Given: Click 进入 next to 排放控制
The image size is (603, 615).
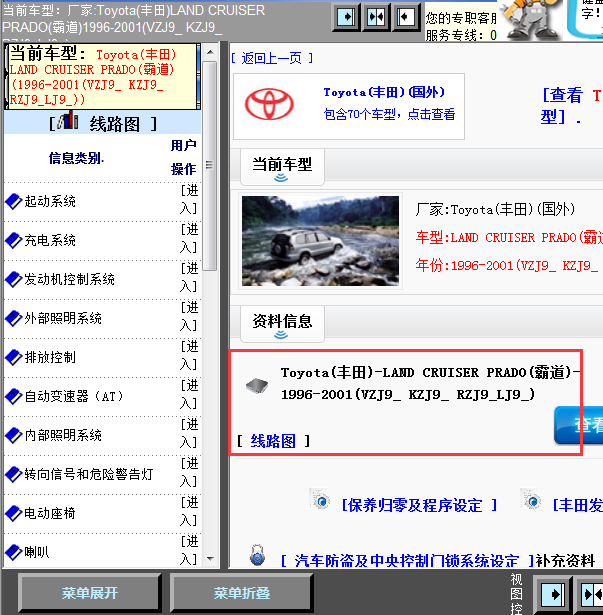Looking at the screenshot, I should pos(189,356).
